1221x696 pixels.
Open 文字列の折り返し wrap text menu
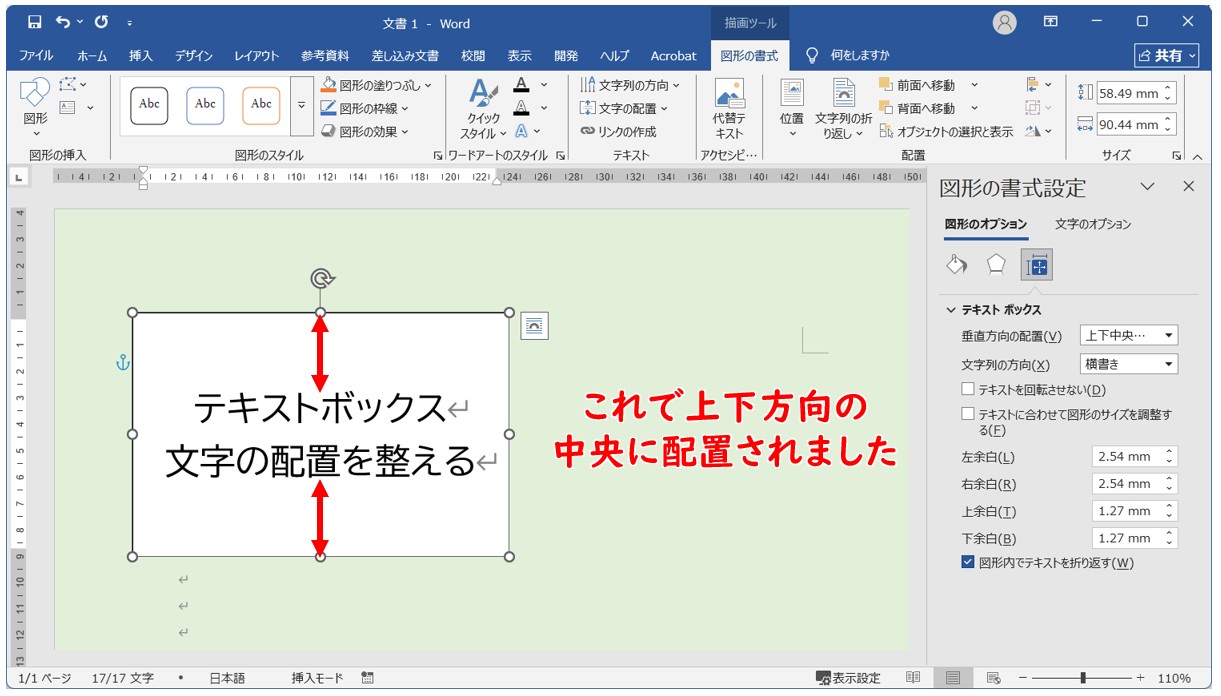click(843, 110)
